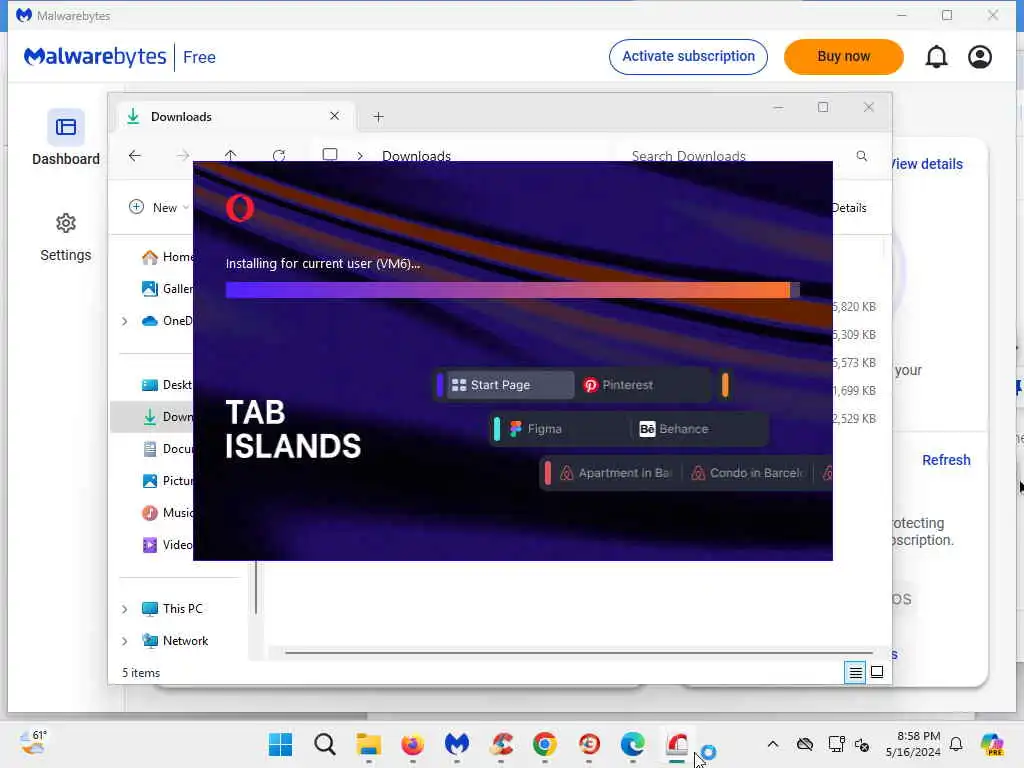1024x768 pixels.
Task: Click the horizontal scrollbar in File Explorer
Action: pyautogui.click(x=579, y=652)
